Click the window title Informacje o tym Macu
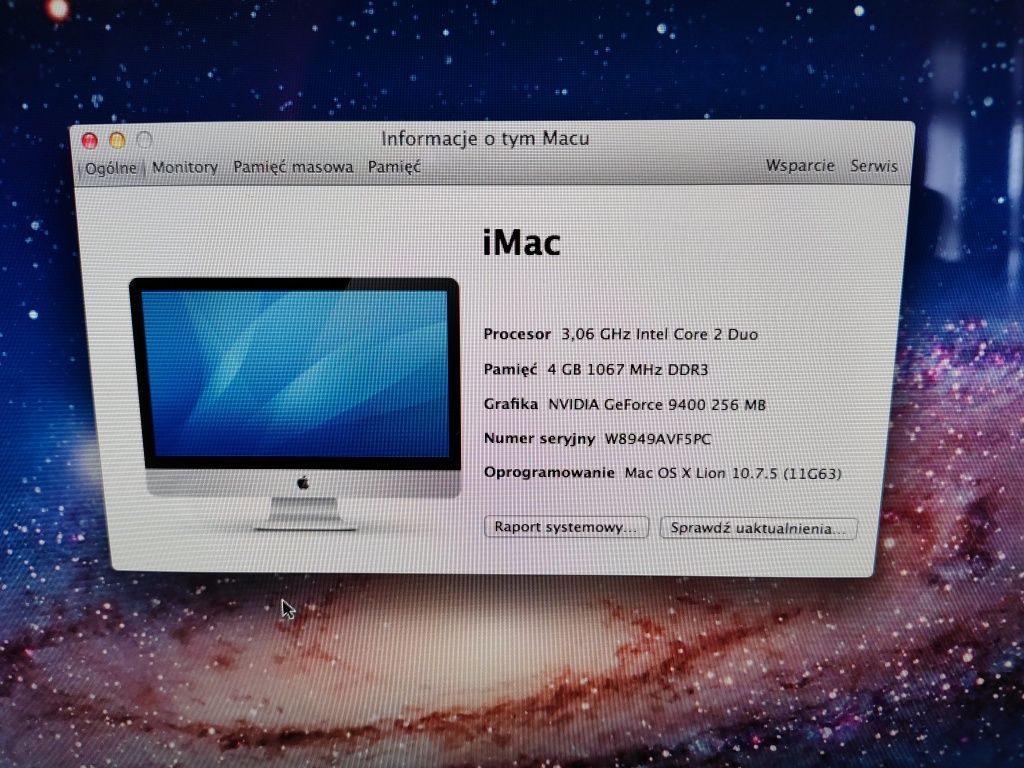The image size is (1024, 768). point(485,138)
